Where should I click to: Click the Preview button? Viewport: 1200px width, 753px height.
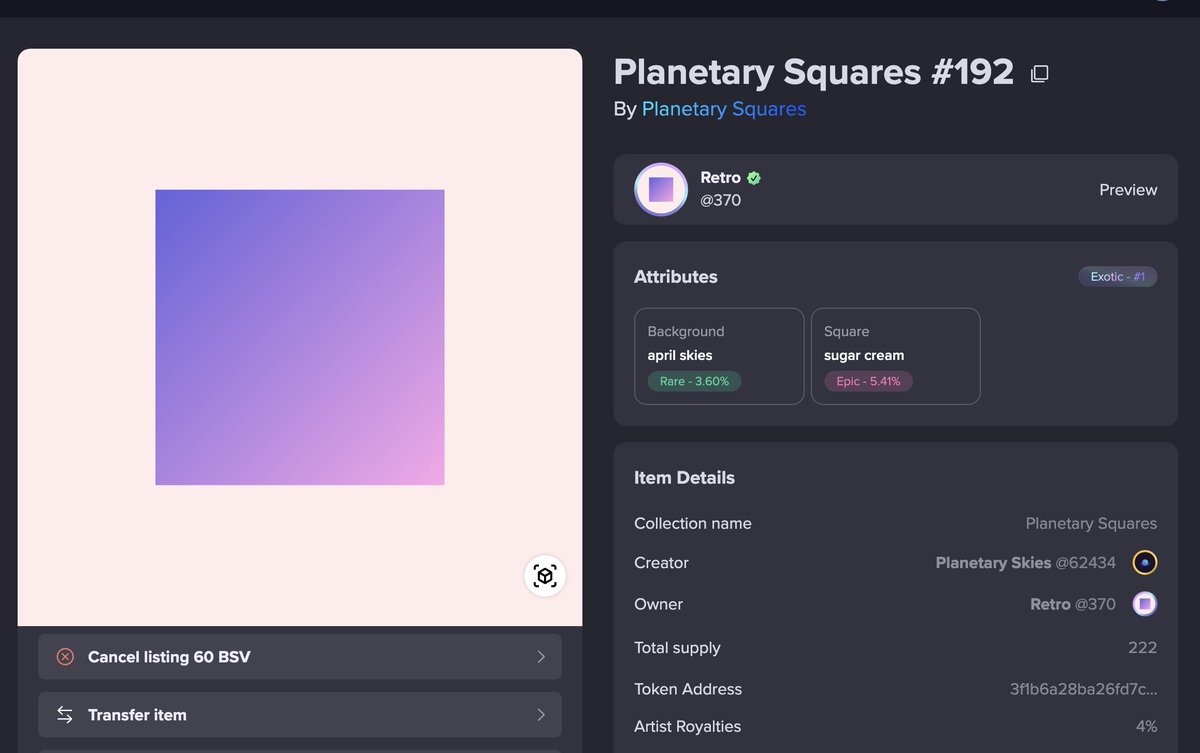click(1128, 190)
